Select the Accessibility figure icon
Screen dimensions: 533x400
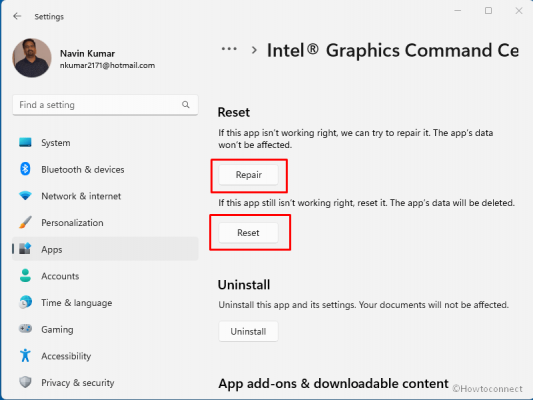(x=25, y=355)
